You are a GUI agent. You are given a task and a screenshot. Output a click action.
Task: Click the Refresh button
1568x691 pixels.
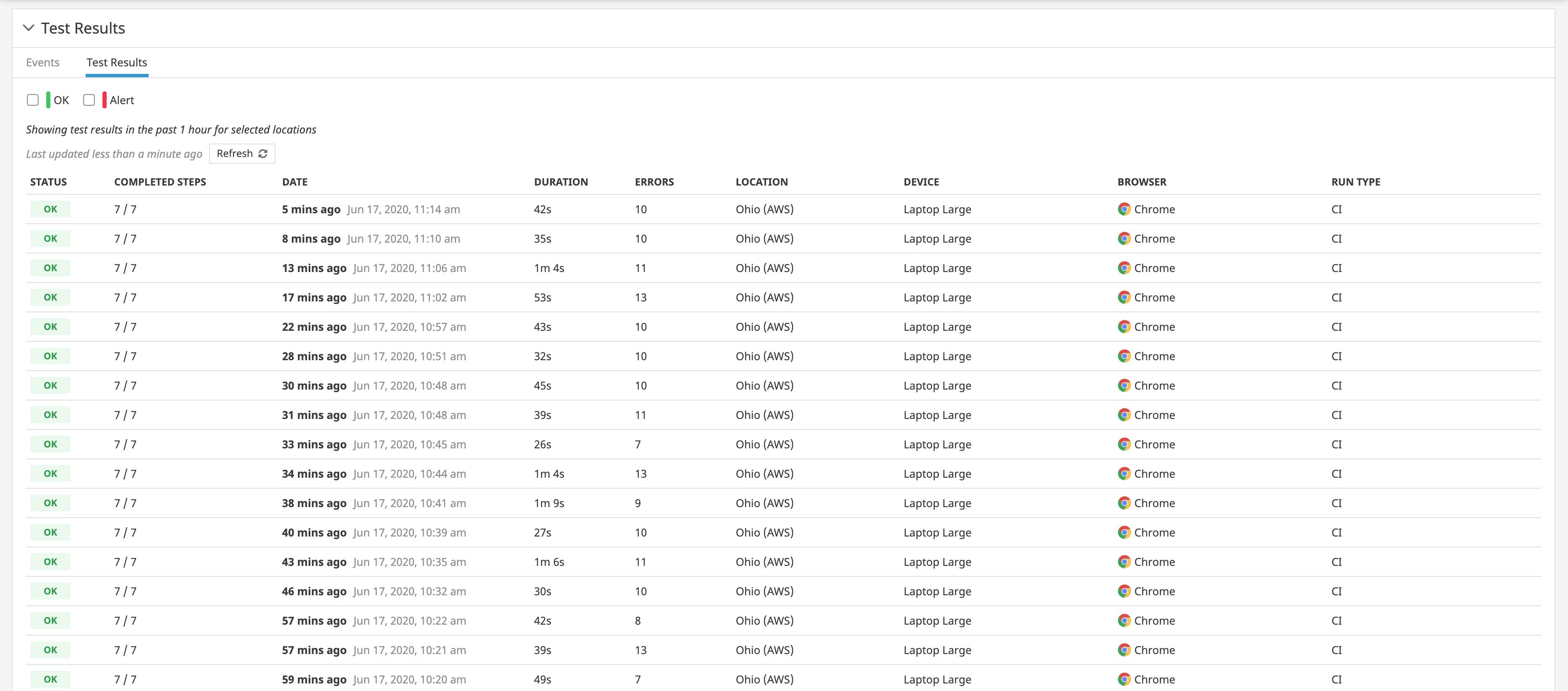tap(241, 153)
